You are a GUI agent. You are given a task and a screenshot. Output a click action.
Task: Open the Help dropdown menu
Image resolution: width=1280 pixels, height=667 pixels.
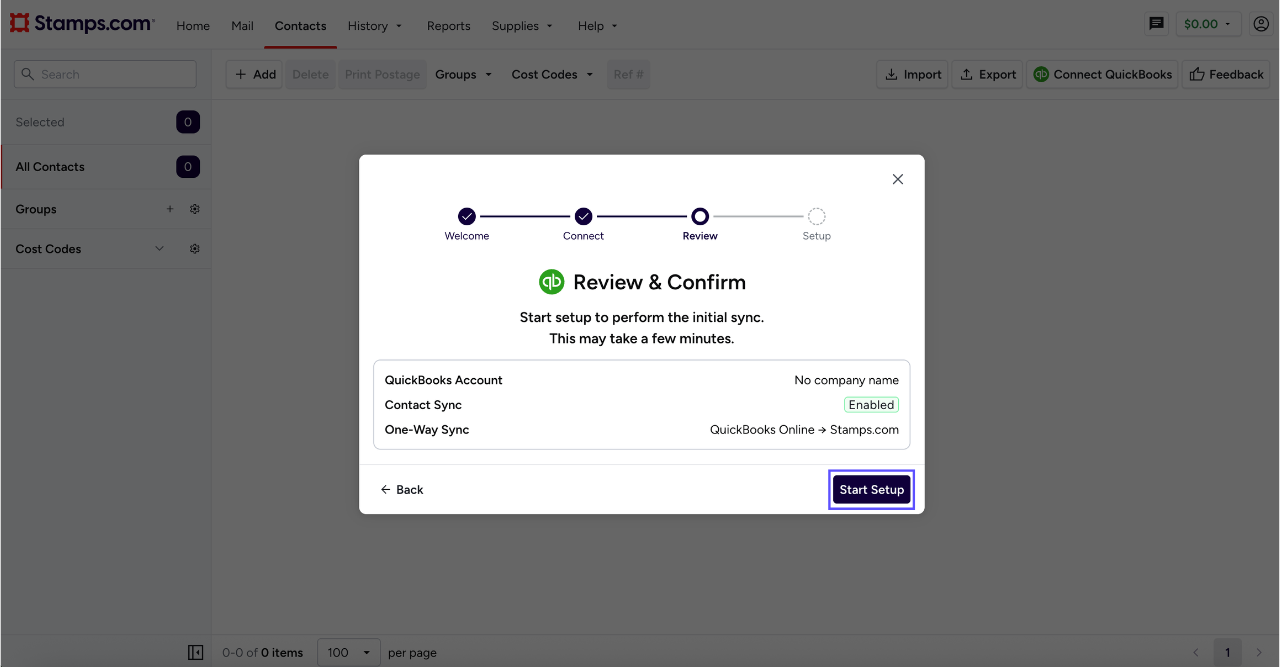tap(598, 26)
